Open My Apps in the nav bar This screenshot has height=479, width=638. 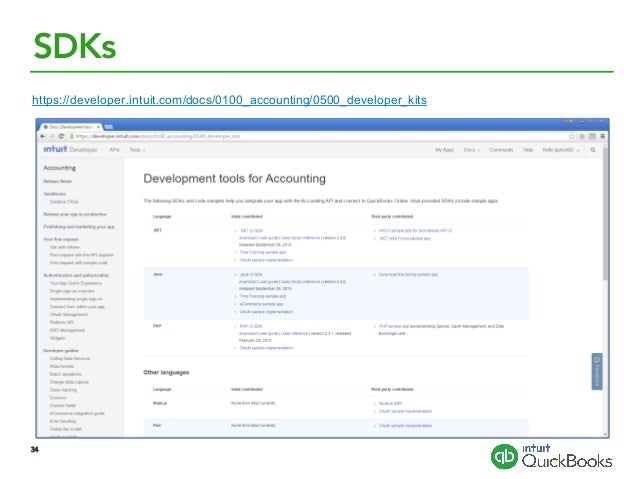pyautogui.click(x=444, y=150)
